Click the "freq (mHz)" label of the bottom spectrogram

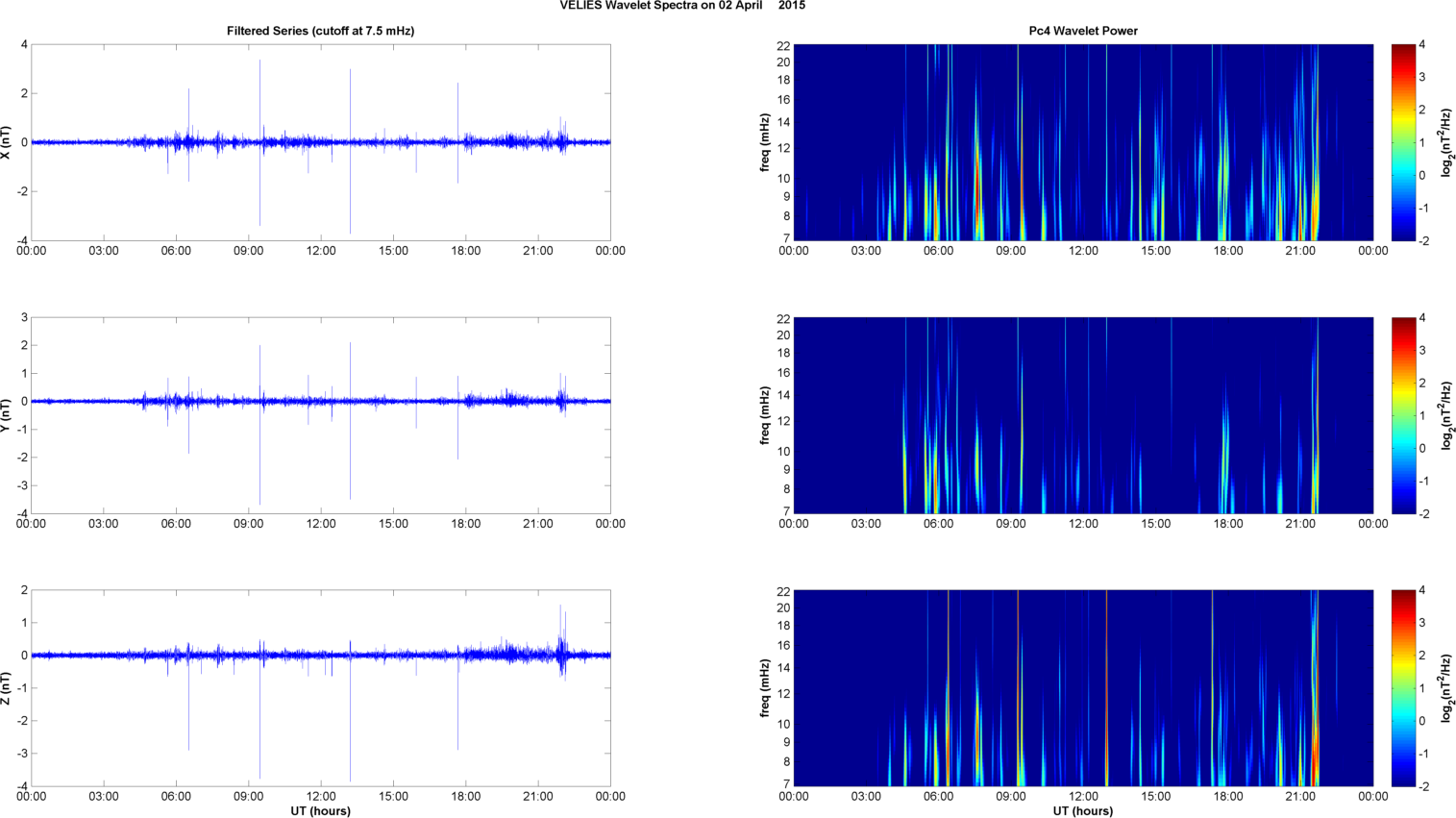(765, 688)
